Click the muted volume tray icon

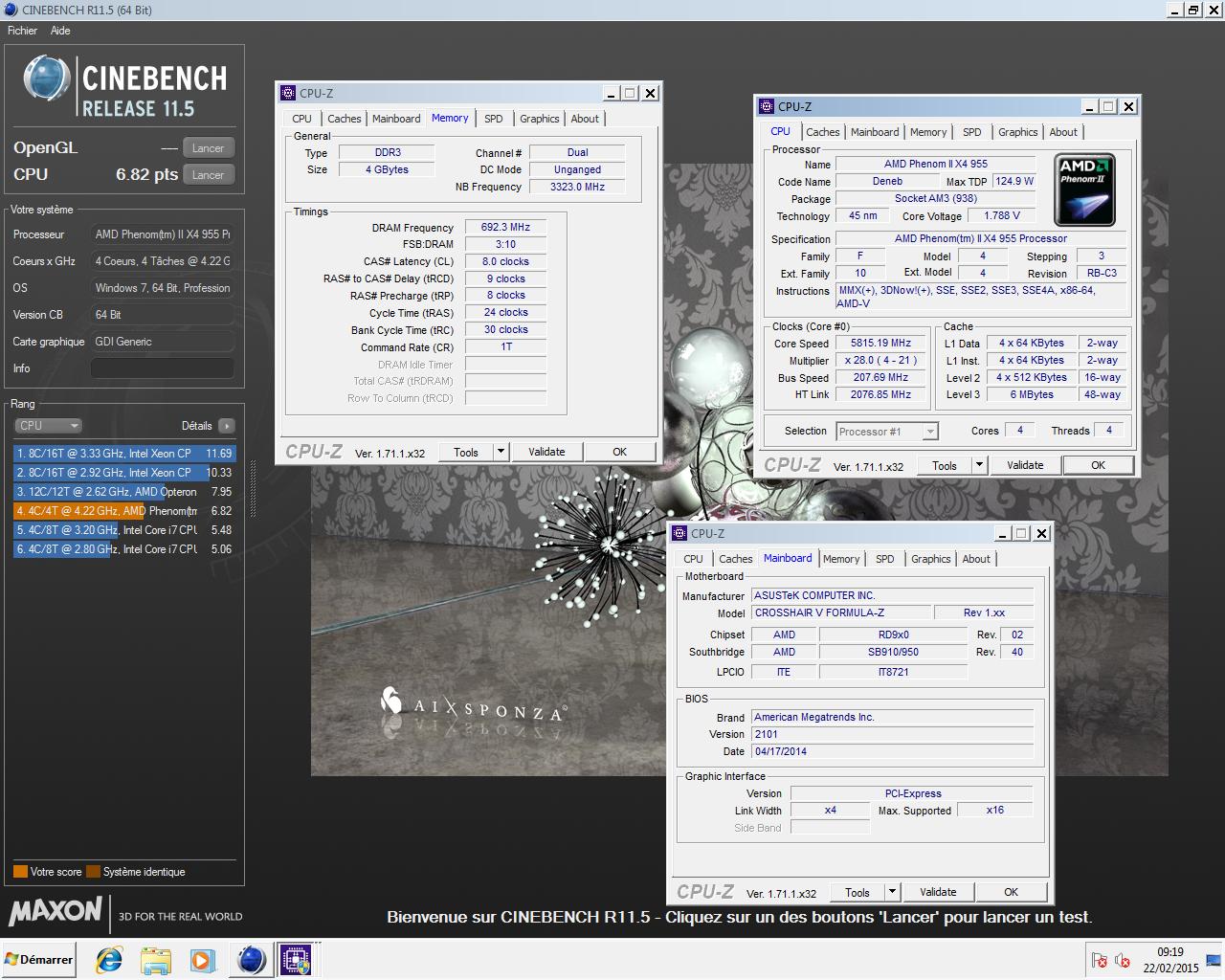[1123, 960]
